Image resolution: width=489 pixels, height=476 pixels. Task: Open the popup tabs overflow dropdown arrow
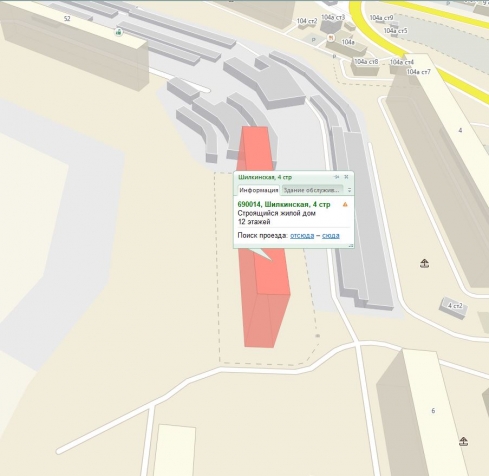349,190
